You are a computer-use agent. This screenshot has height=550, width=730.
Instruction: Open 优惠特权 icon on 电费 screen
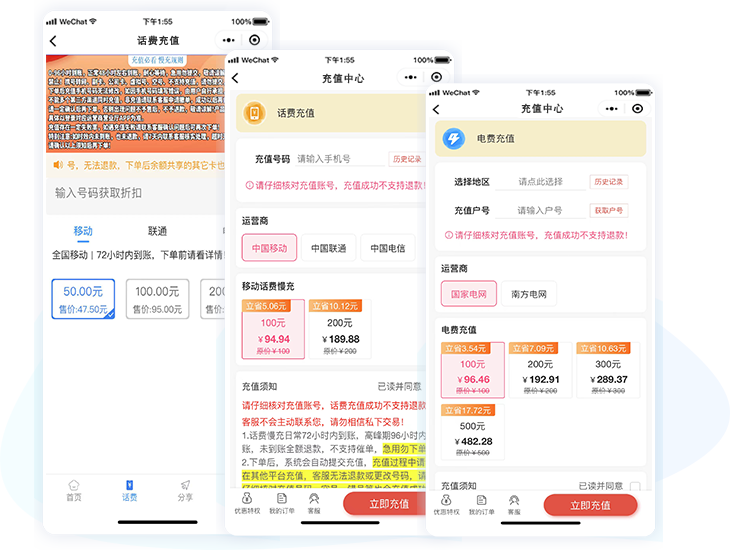(x=446, y=505)
